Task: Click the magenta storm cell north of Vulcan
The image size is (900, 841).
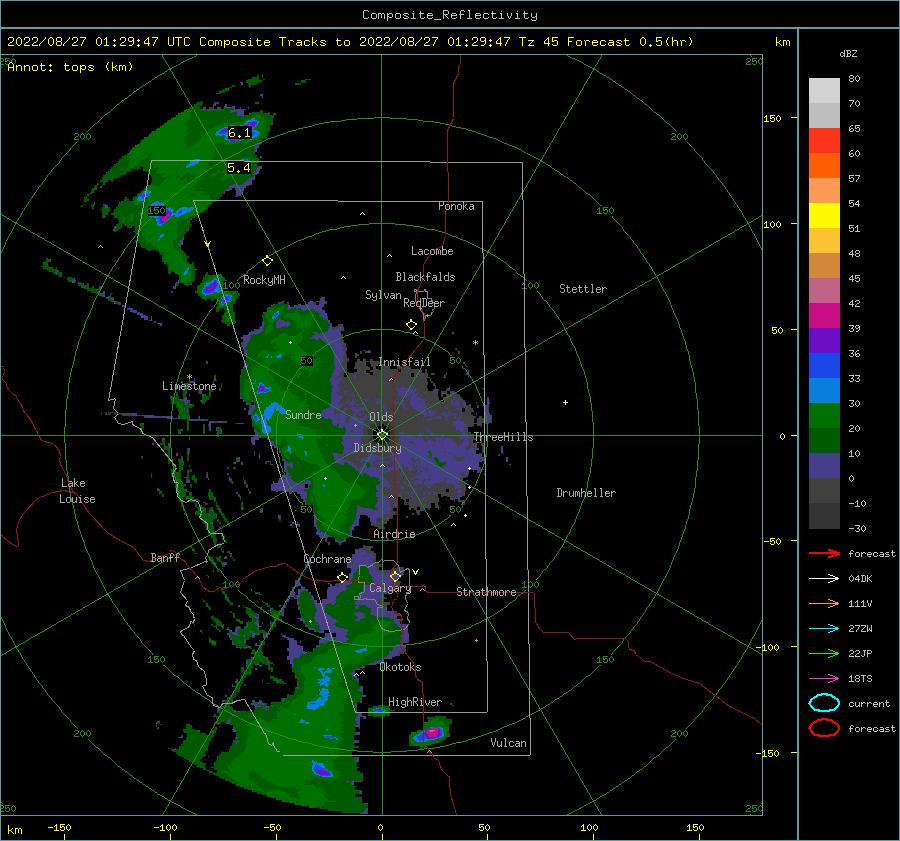Action: coord(432,733)
